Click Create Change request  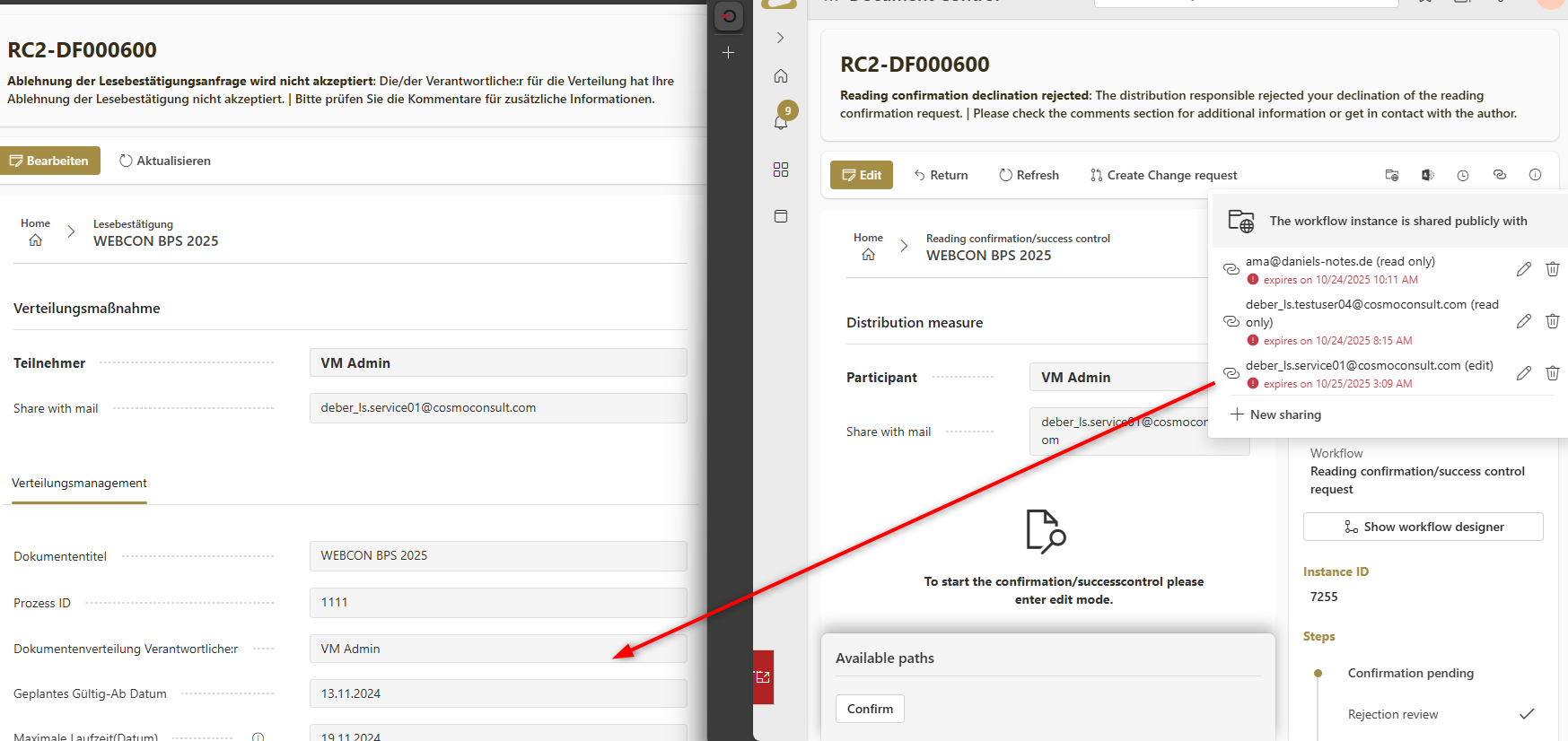1163,175
